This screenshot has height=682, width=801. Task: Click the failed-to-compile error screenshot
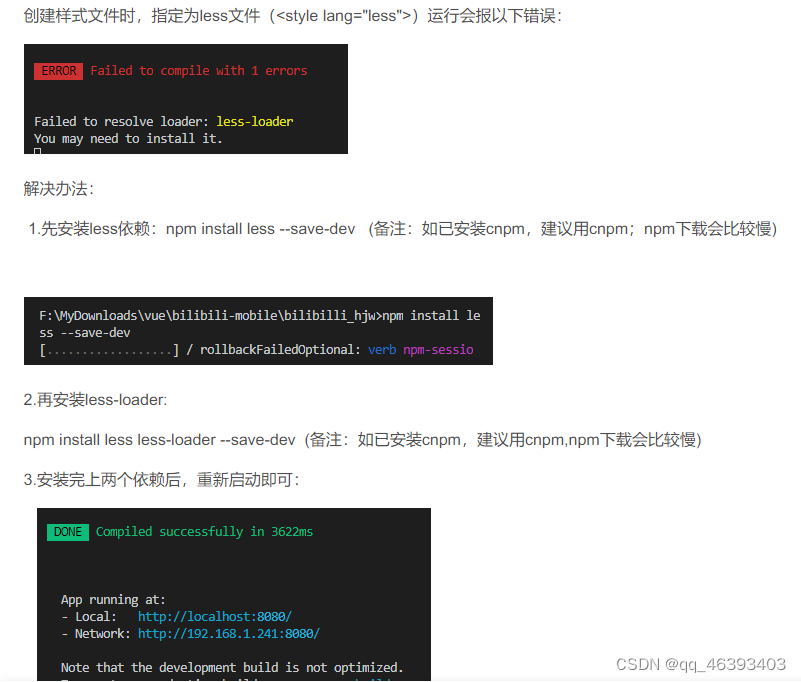185,98
